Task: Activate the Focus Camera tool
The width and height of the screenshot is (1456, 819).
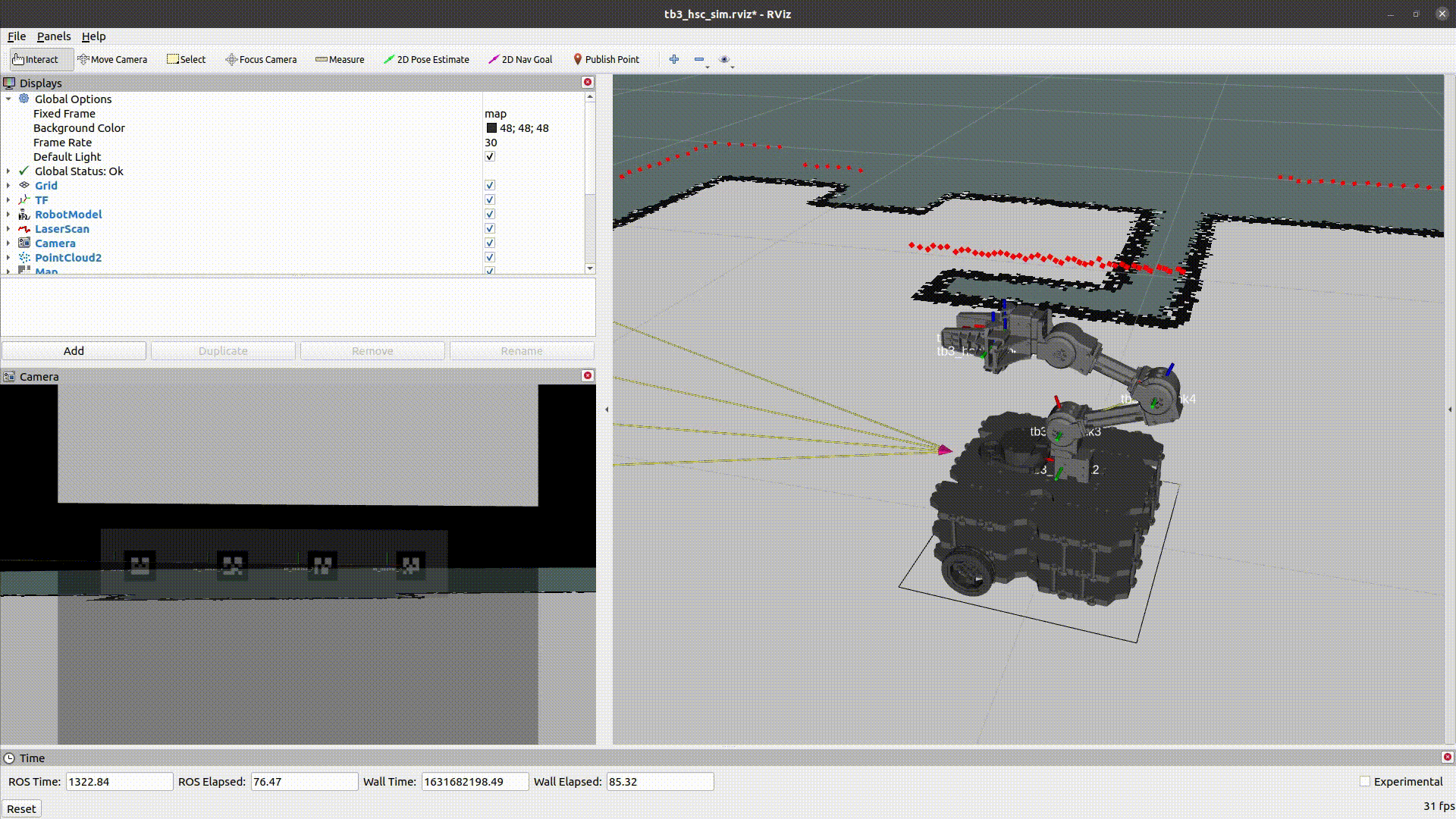Action: [261, 59]
